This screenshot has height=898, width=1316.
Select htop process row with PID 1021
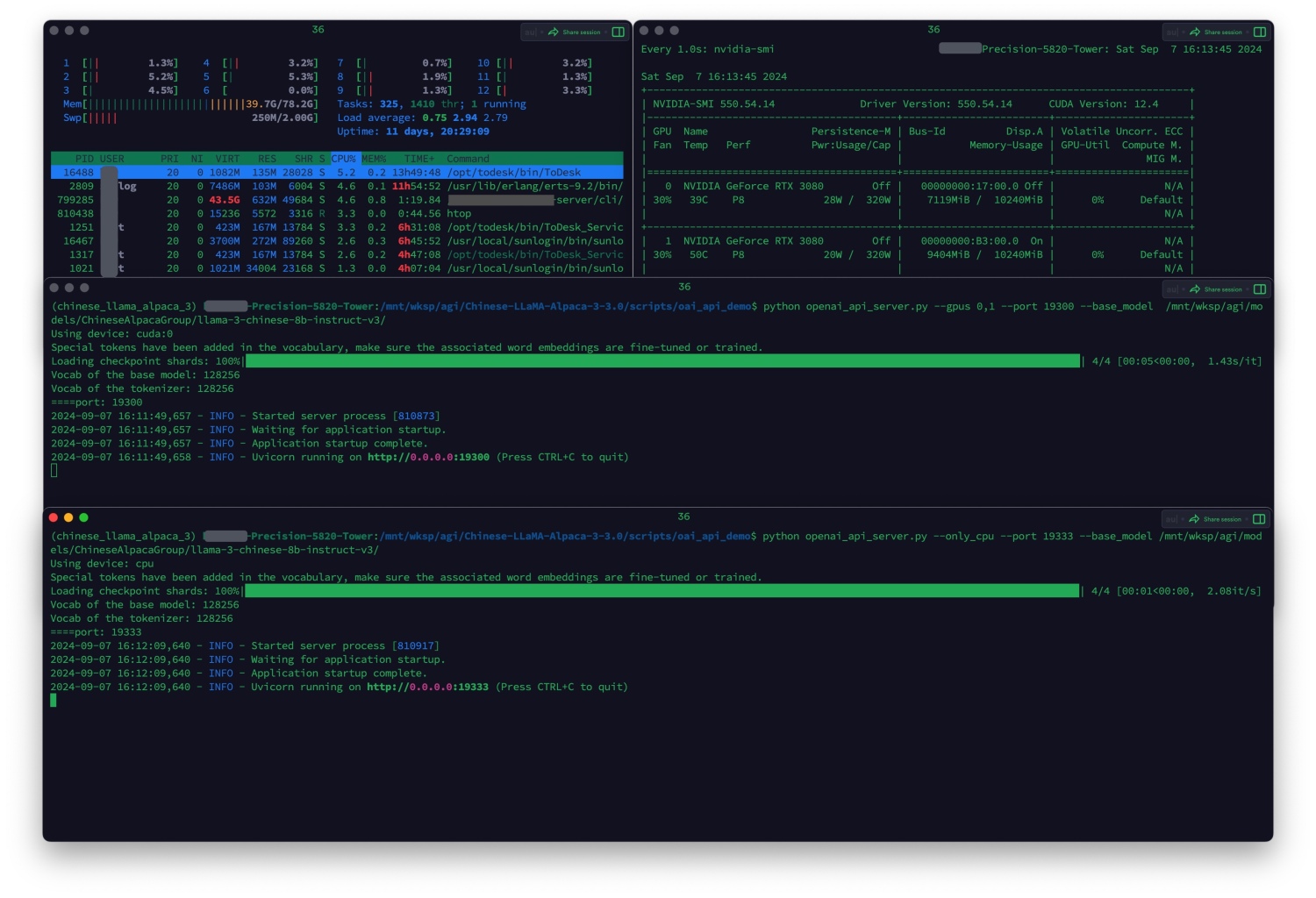[x=337, y=268]
